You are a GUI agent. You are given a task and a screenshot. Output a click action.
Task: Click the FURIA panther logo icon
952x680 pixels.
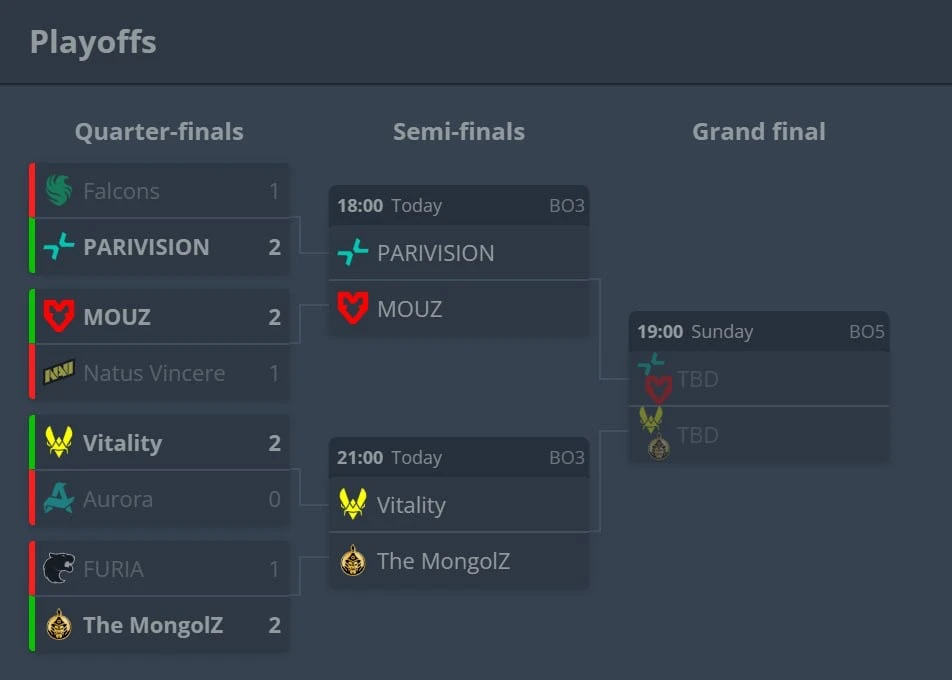point(59,569)
